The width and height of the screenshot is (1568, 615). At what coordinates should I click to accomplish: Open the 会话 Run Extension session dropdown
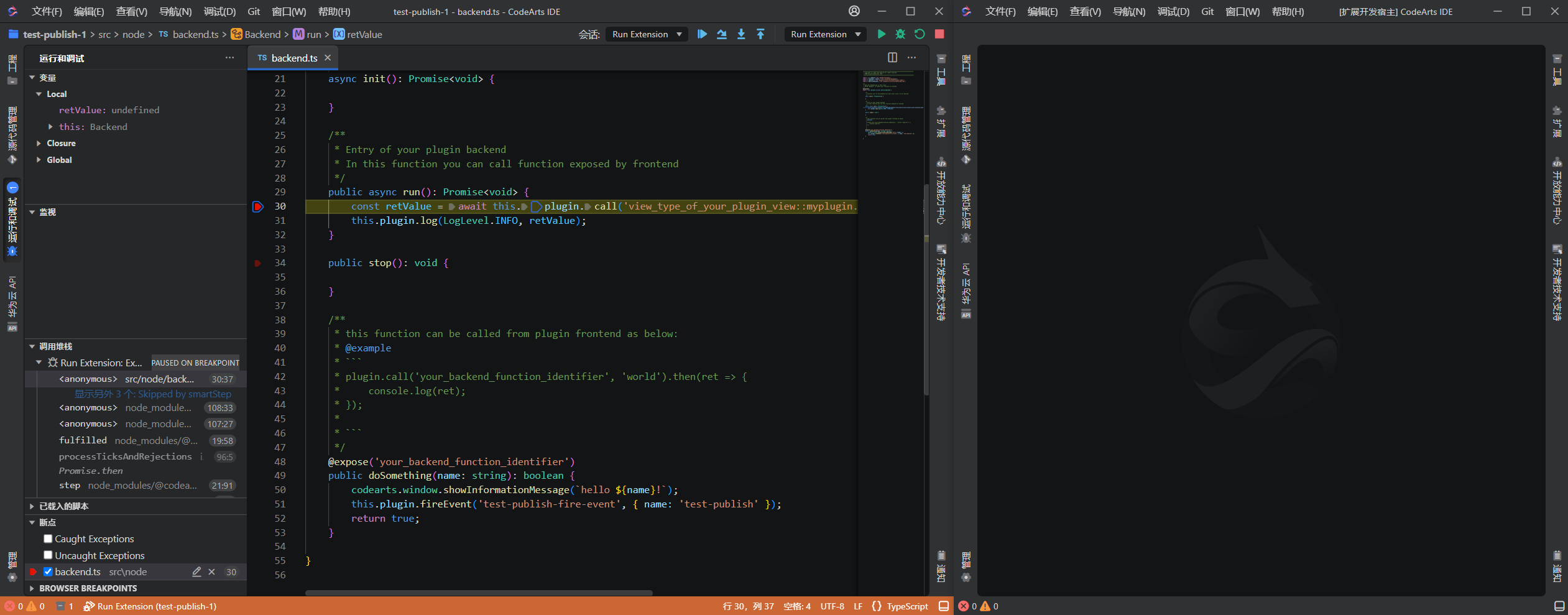click(x=647, y=34)
